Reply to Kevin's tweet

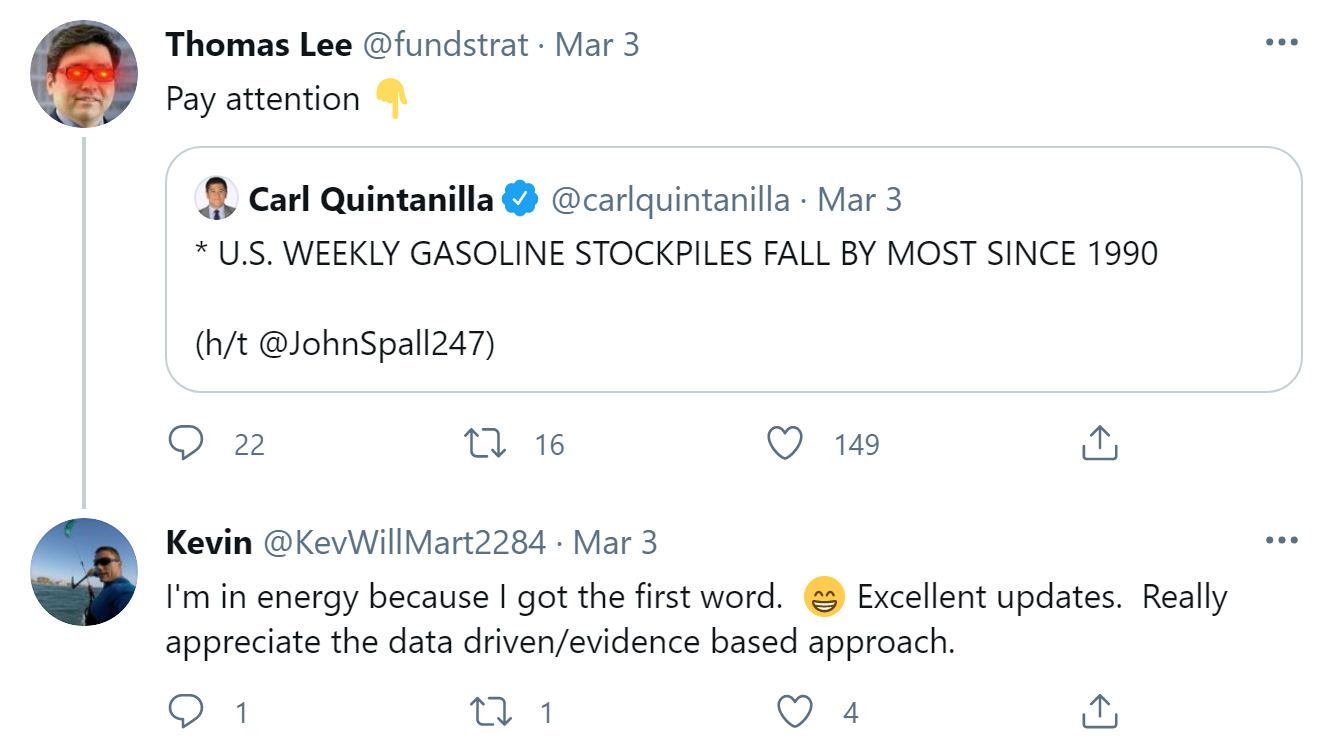click(x=186, y=711)
